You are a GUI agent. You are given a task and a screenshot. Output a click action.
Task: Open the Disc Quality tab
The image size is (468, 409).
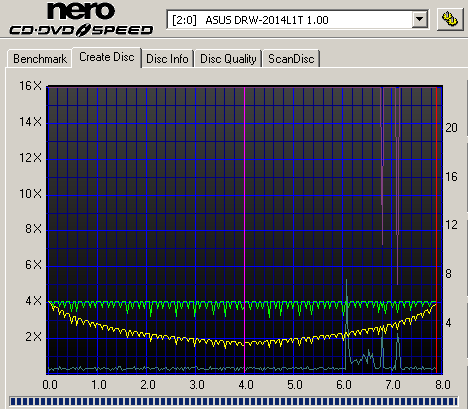pos(228,59)
